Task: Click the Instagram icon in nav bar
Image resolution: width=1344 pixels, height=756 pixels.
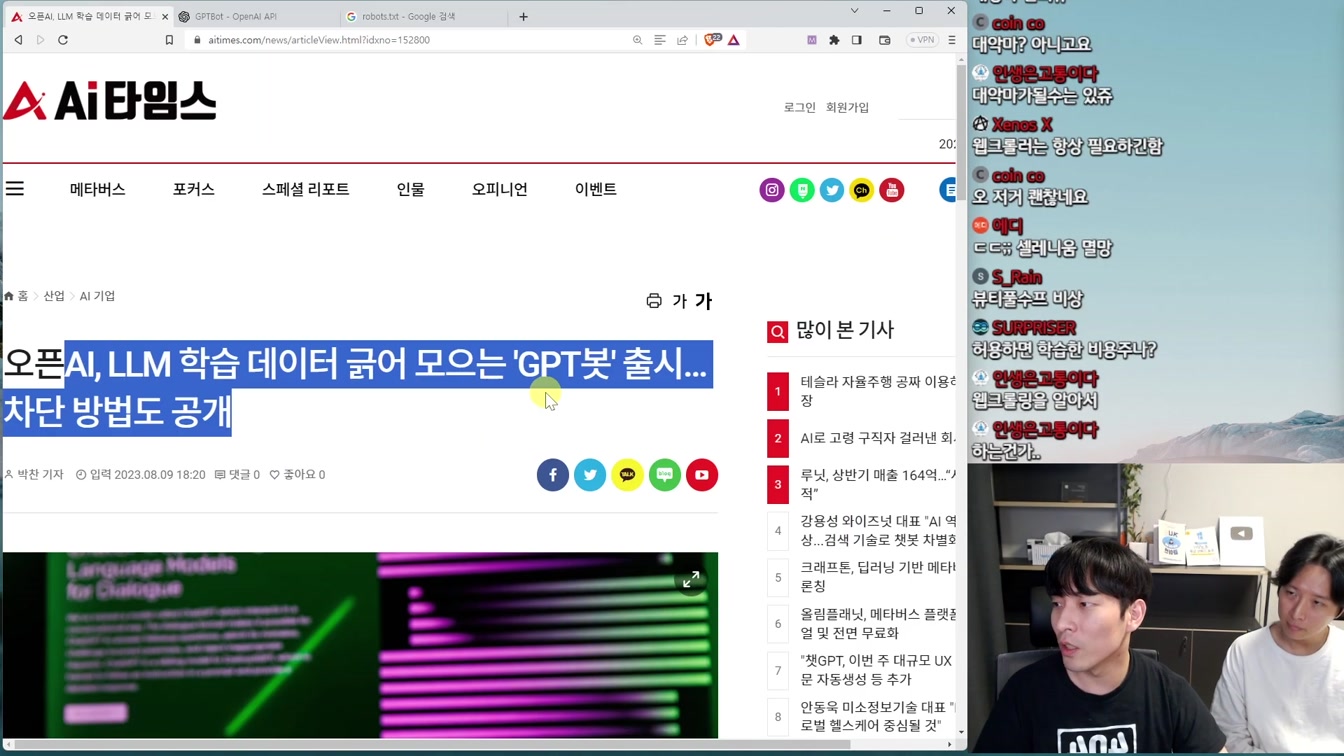Action: click(x=772, y=190)
